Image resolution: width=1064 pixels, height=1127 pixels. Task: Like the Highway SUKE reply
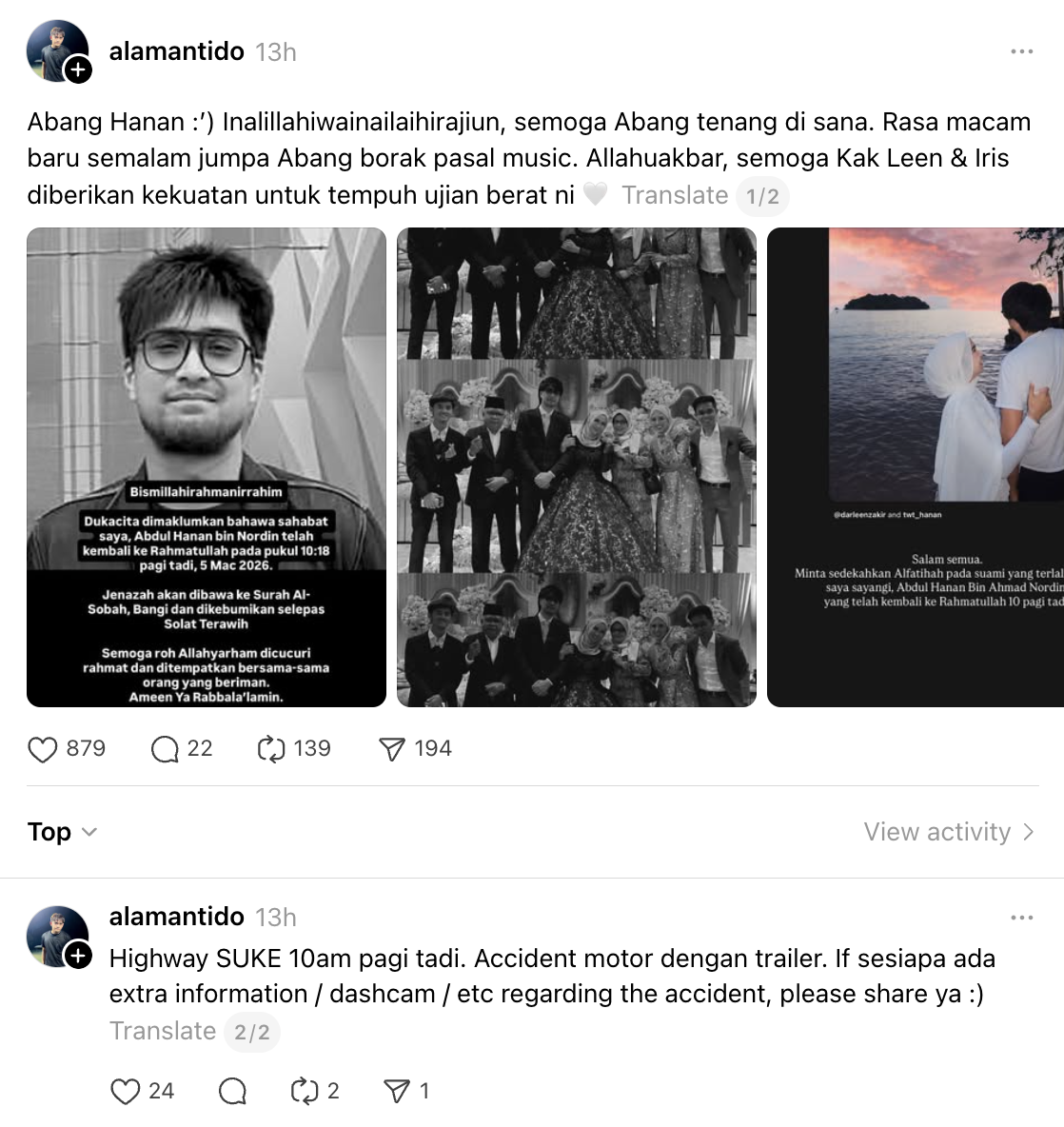point(126,1091)
